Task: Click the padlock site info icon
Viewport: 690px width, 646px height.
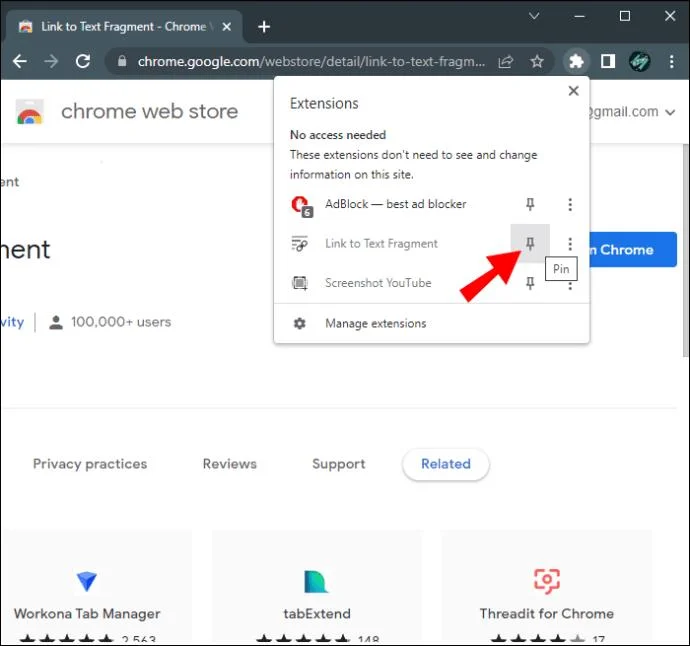Action: point(122,61)
